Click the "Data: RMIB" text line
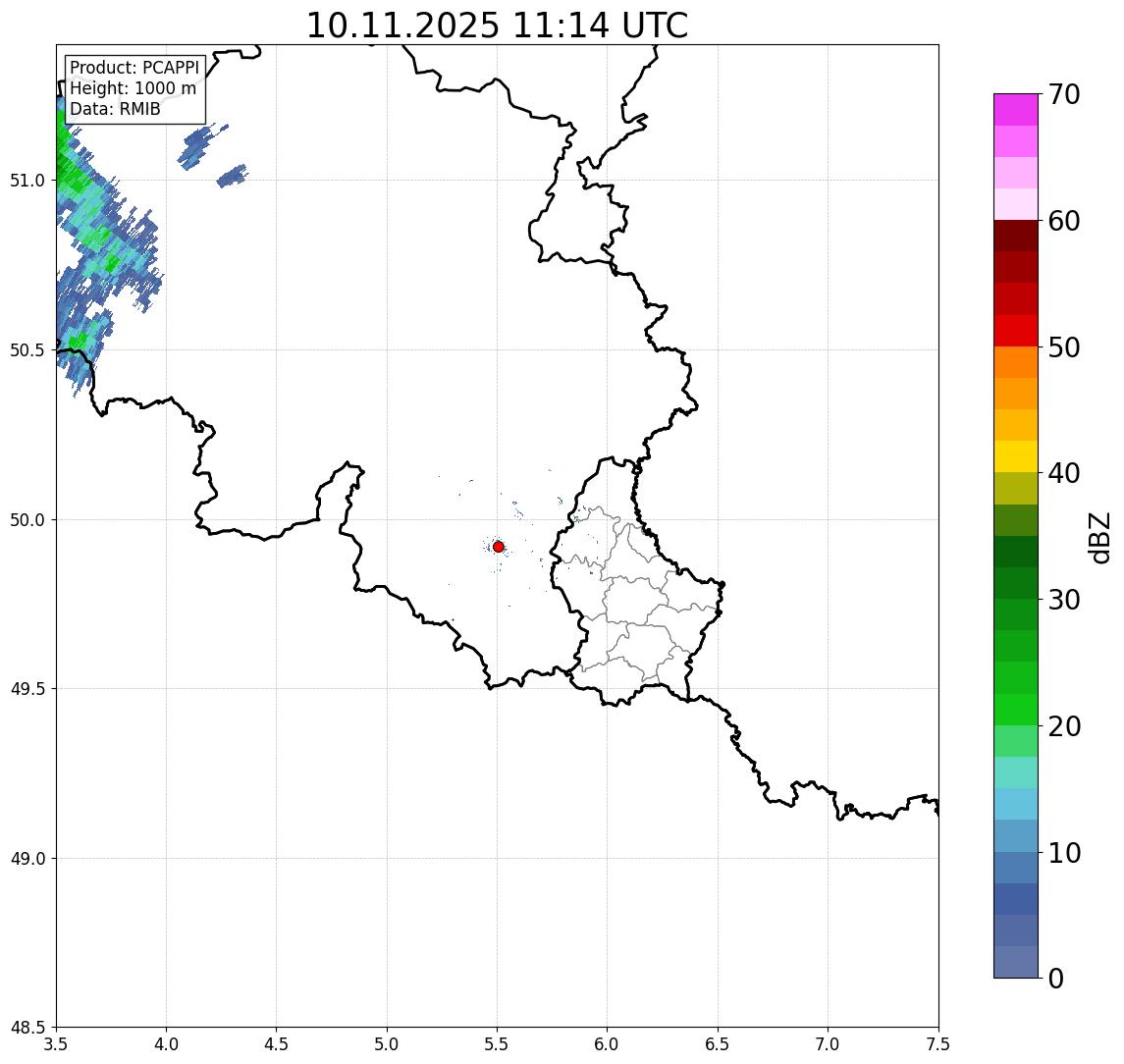Screen dimensions: 1124x1064 coord(115,109)
